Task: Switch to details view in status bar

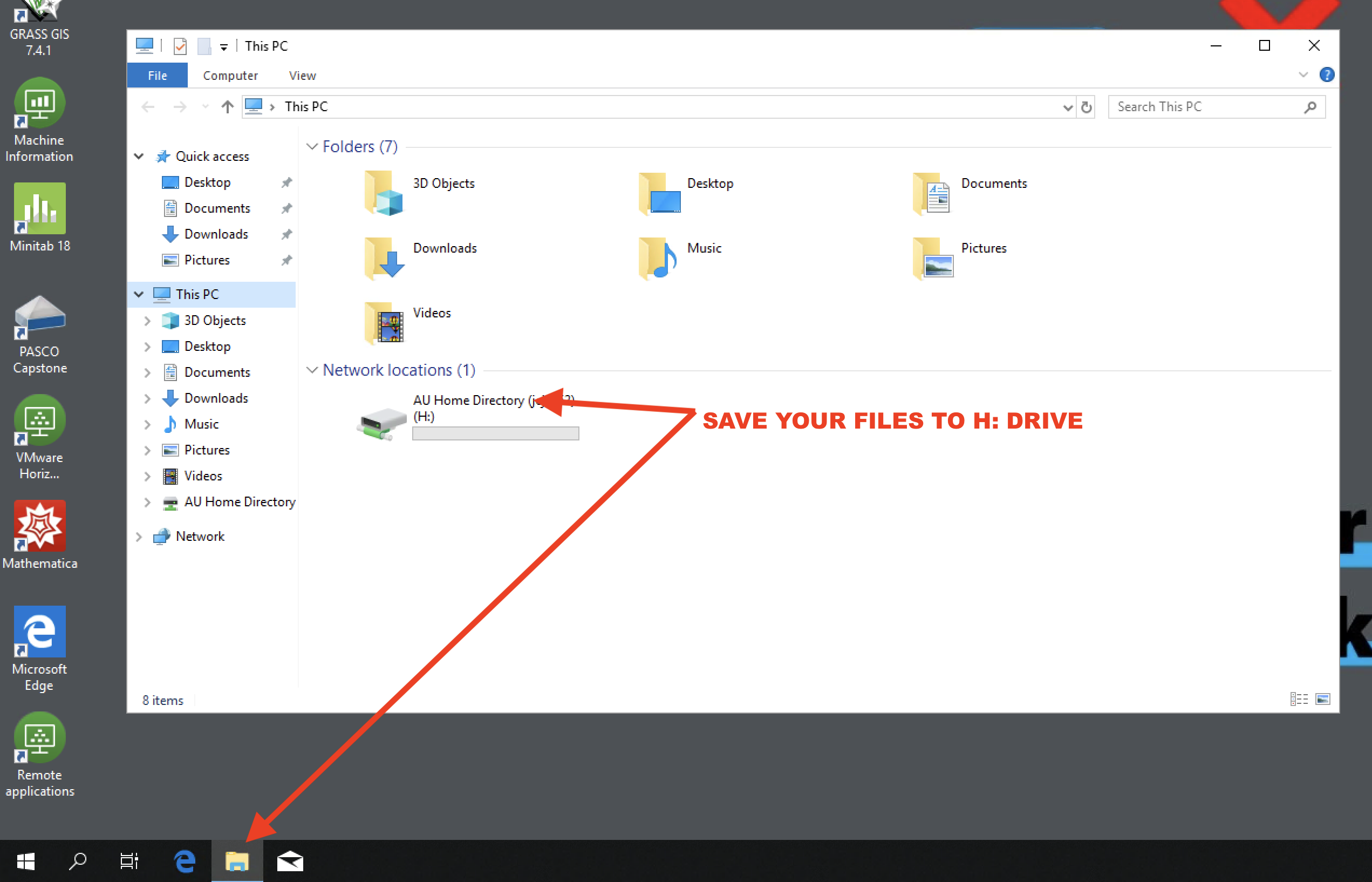Action: pyautogui.click(x=1299, y=698)
